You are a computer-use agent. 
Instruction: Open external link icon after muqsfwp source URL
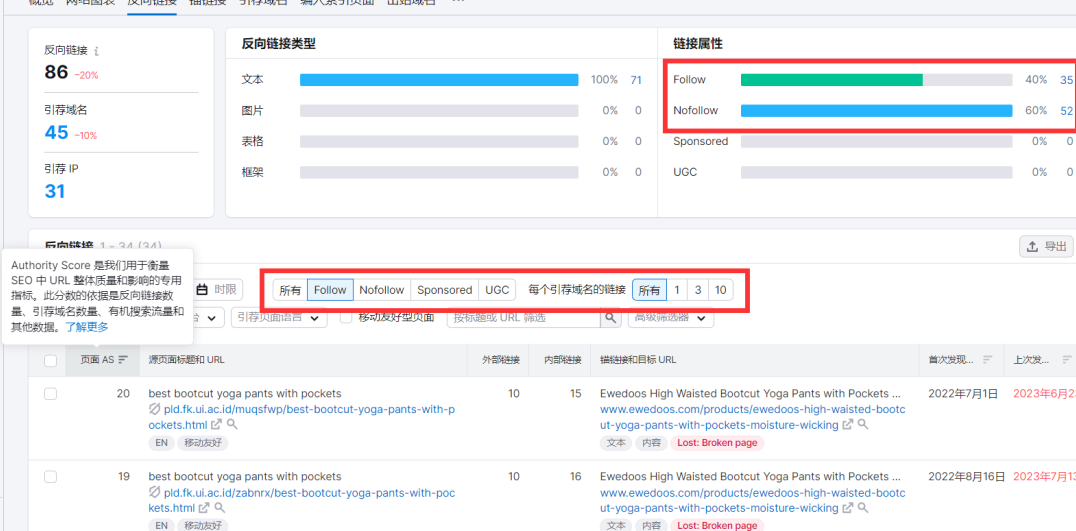(216, 425)
